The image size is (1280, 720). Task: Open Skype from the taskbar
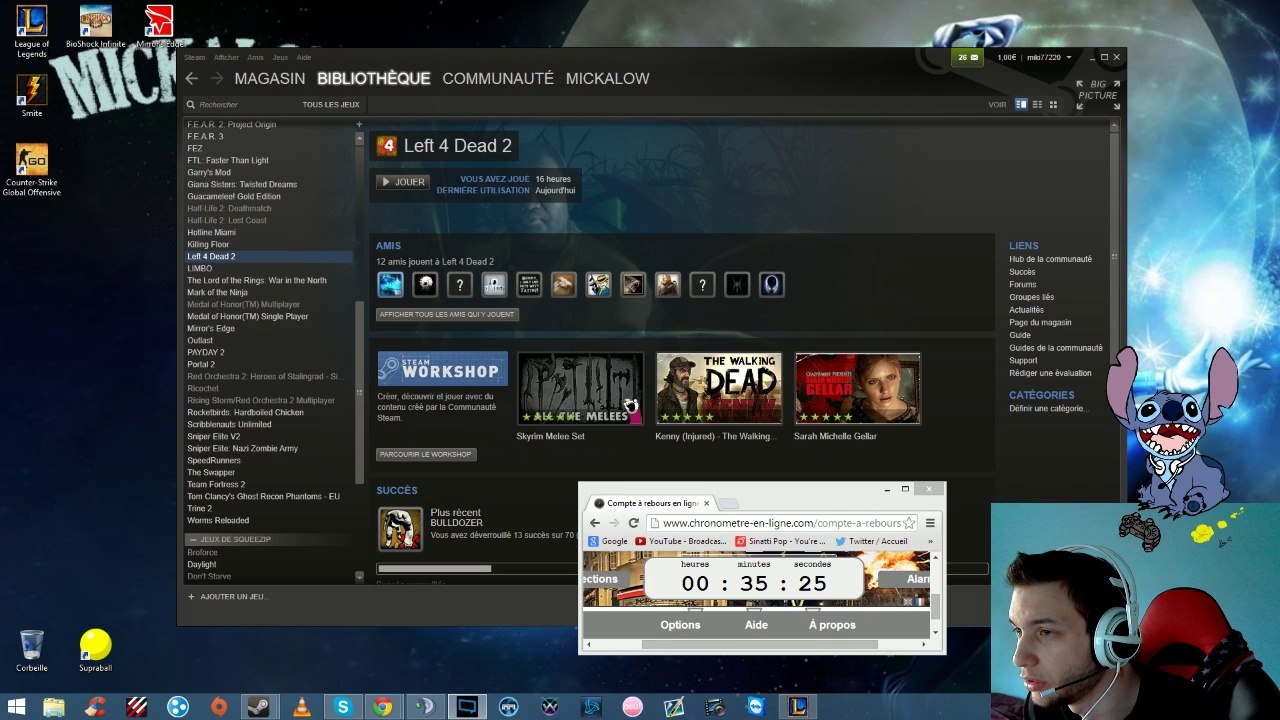(343, 707)
